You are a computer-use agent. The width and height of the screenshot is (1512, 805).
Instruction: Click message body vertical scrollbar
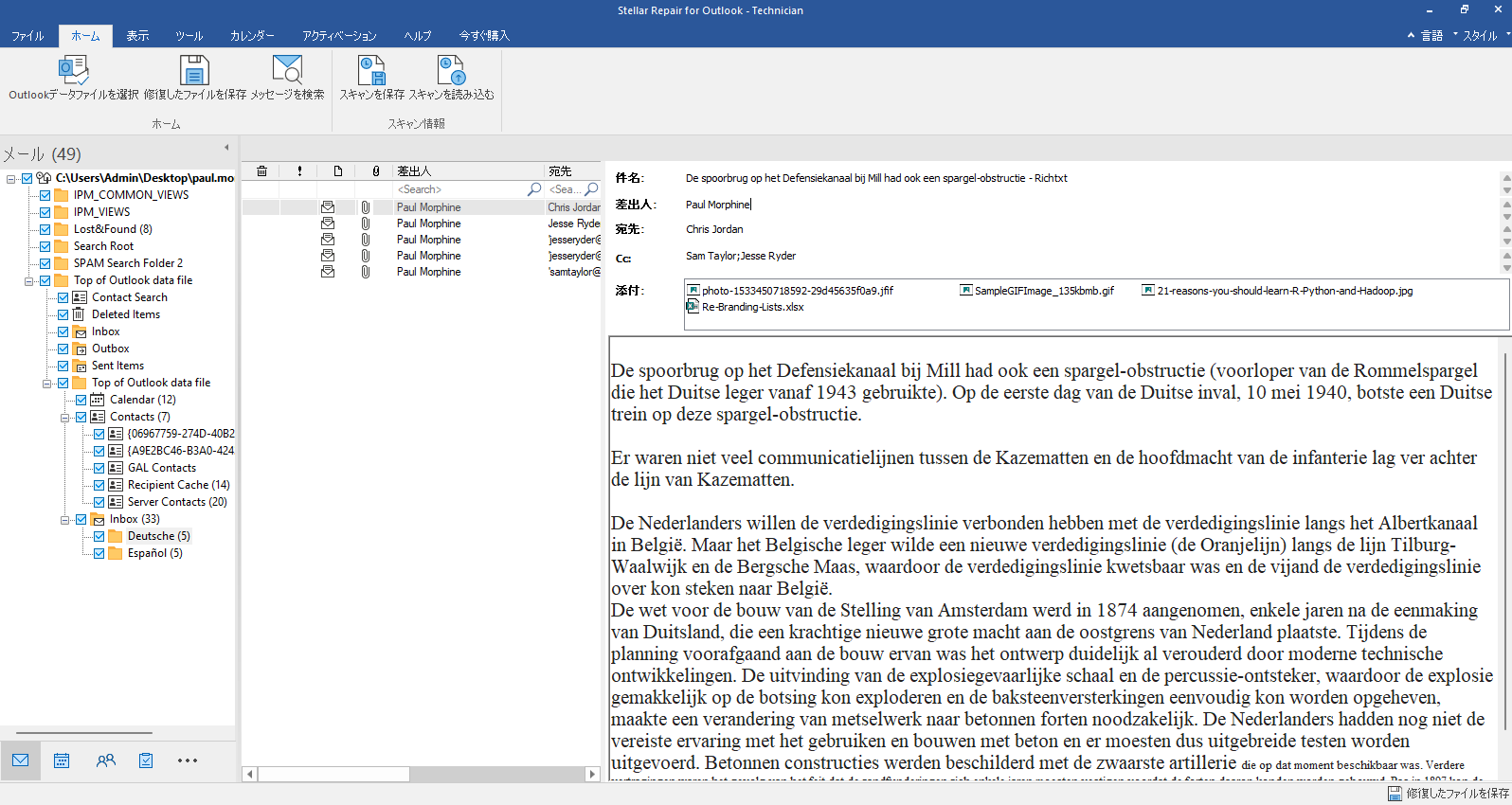pyautogui.click(x=1505, y=540)
